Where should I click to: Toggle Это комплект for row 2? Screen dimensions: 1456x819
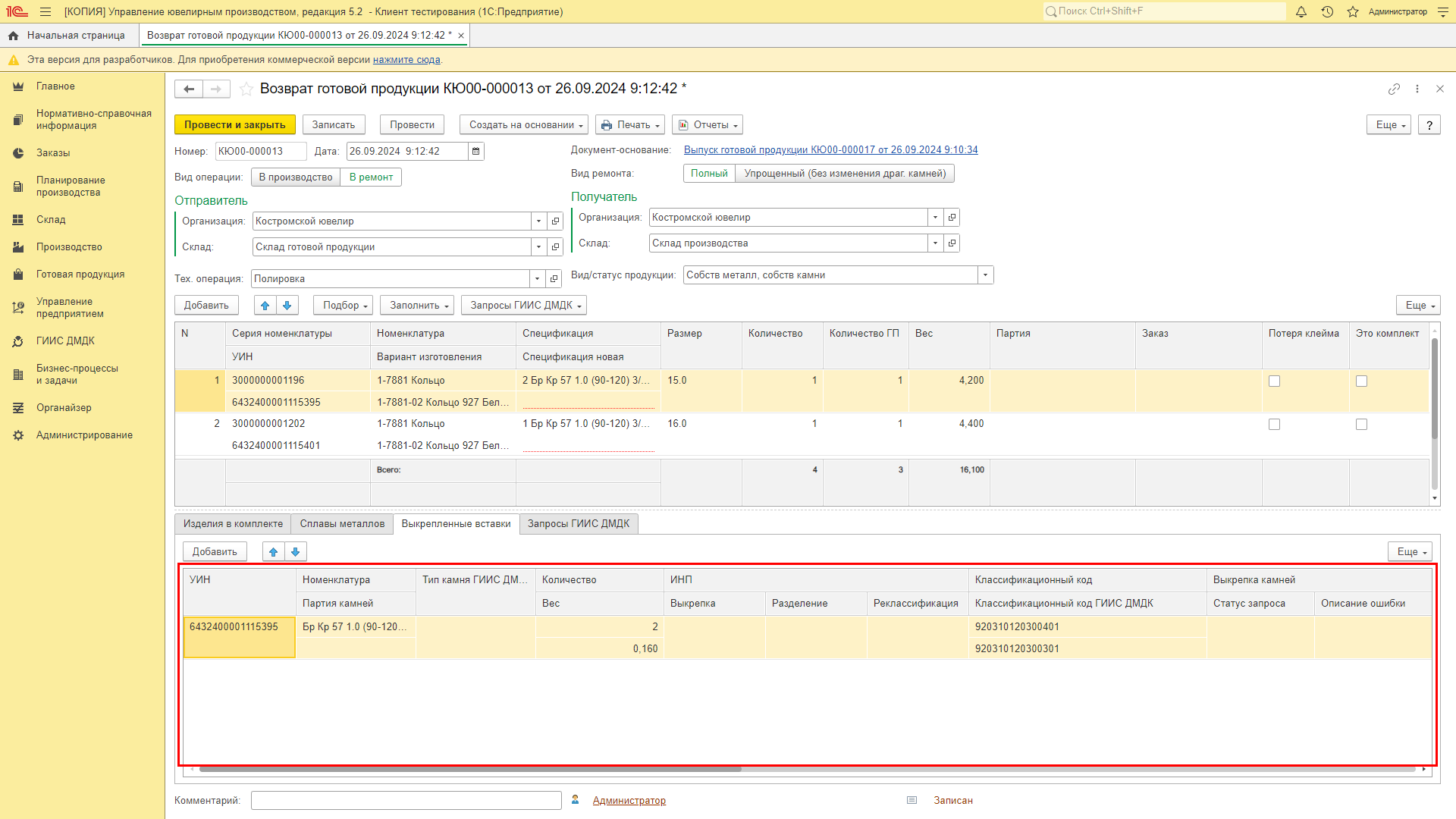click(1362, 425)
